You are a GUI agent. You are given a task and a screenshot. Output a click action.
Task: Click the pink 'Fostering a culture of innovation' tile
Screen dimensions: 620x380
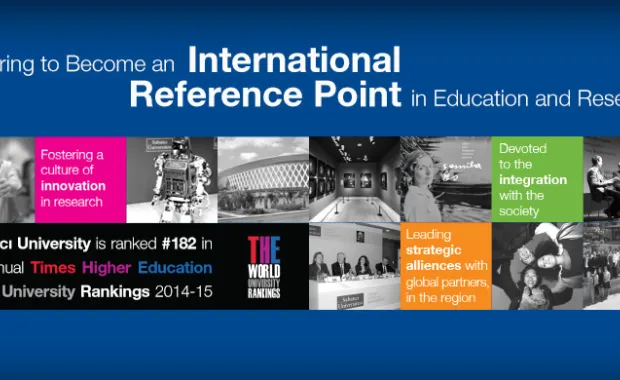[x=81, y=180]
